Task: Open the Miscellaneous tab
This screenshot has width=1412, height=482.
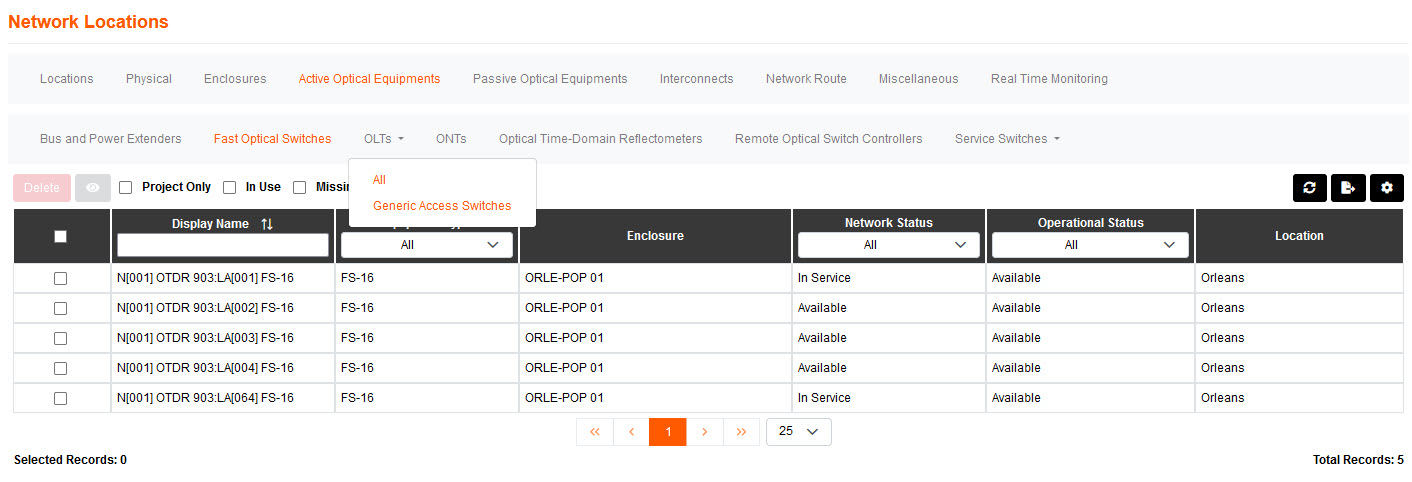Action: (x=919, y=79)
